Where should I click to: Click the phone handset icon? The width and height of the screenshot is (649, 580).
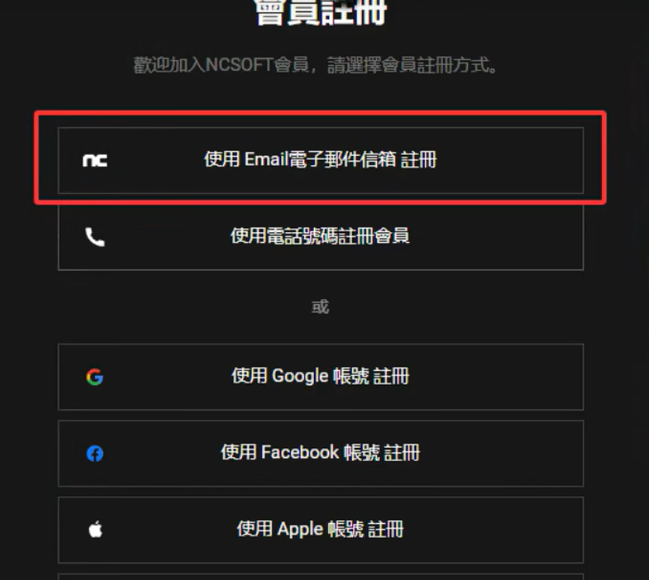[x=95, y=237]
